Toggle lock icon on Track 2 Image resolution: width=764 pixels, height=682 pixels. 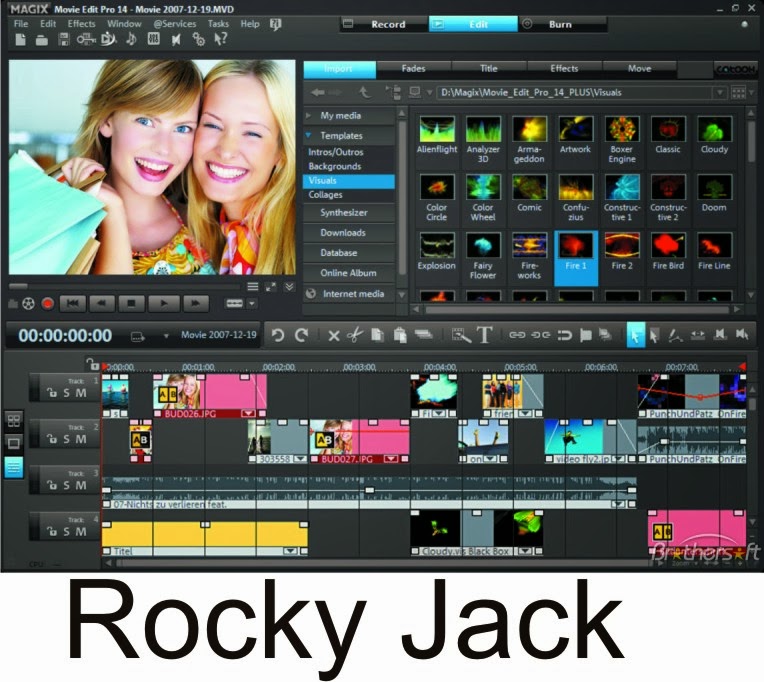(x=52, y=439)
